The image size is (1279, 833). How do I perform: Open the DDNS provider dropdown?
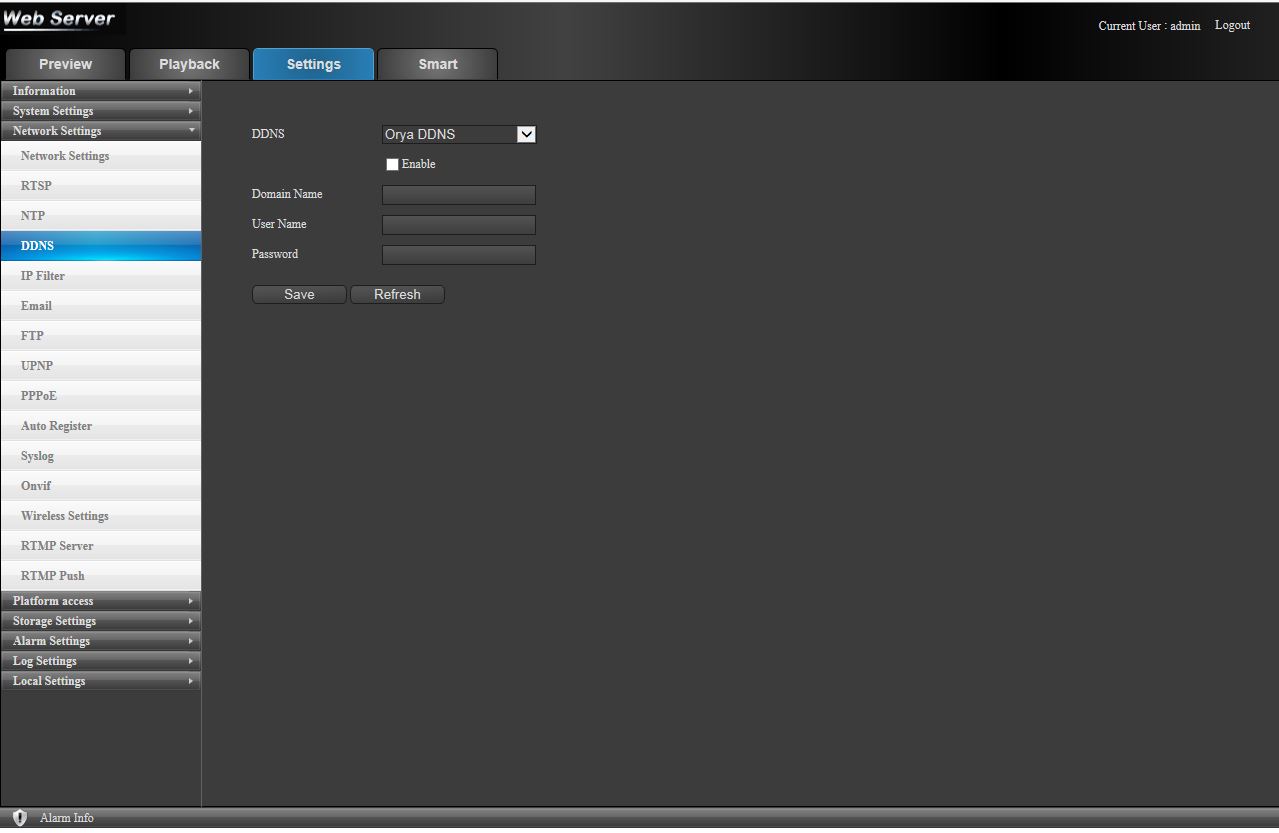(459, 134)
